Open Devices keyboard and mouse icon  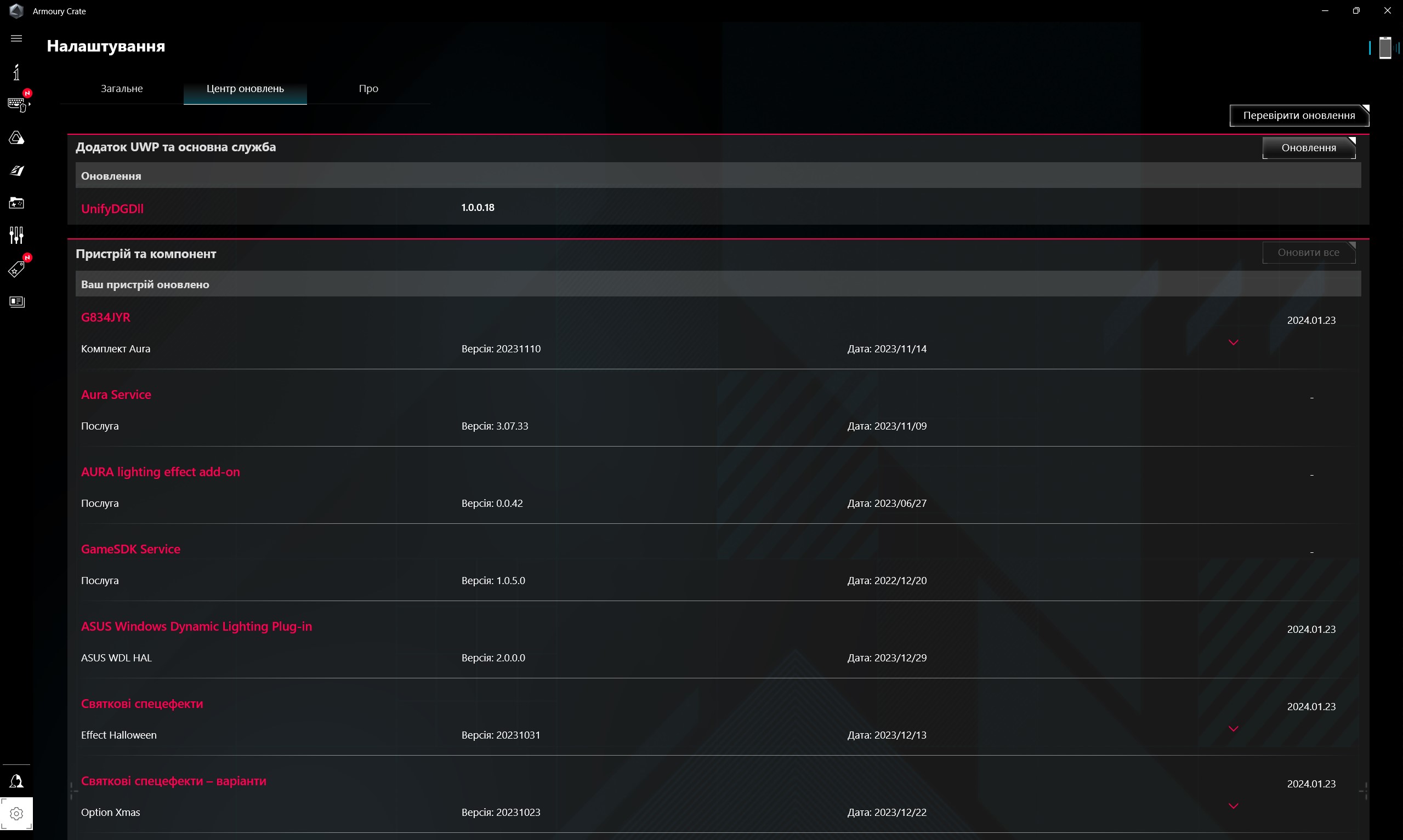[17, 104]
